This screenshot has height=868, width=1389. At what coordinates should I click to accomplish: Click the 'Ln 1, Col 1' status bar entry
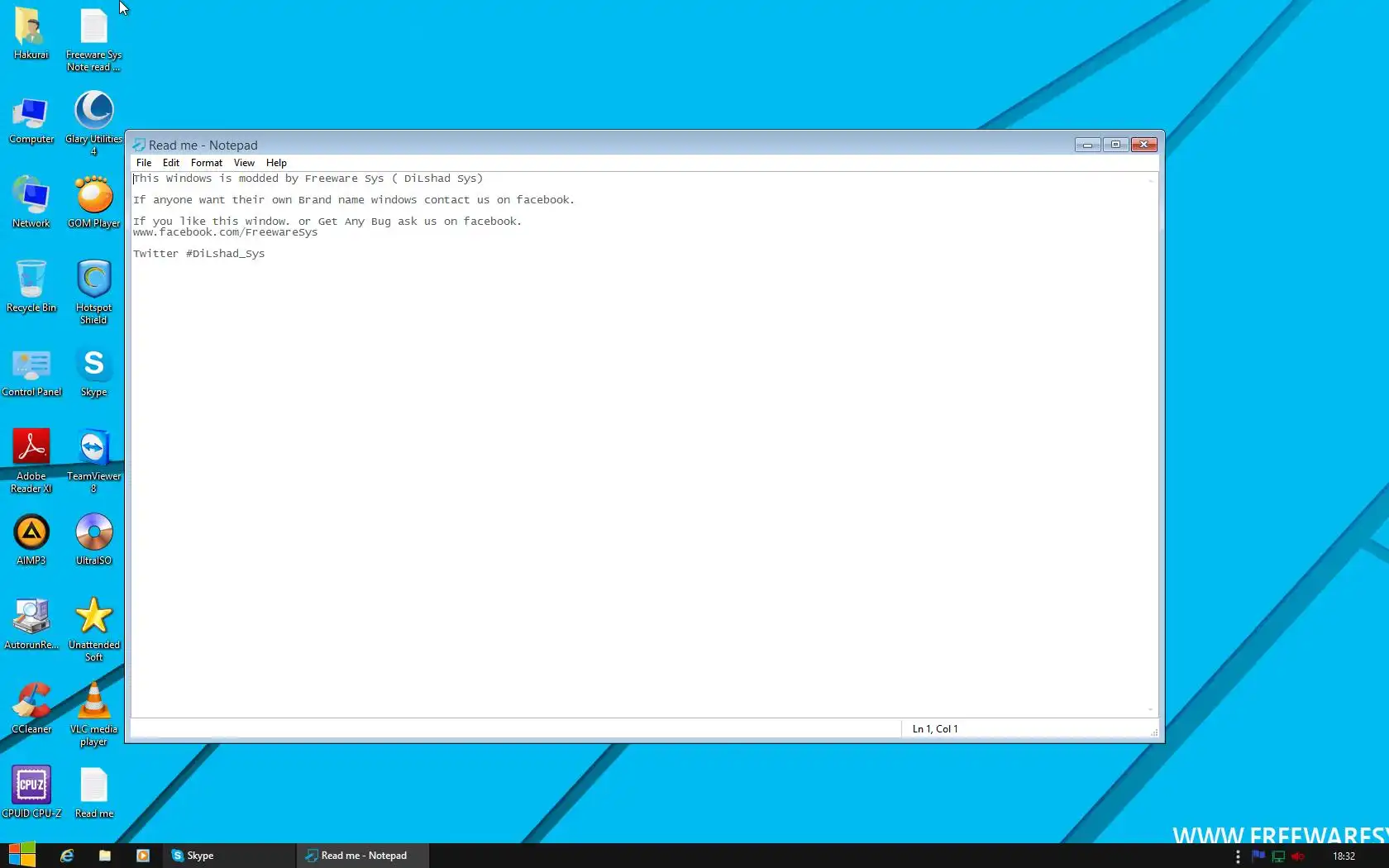935,729
